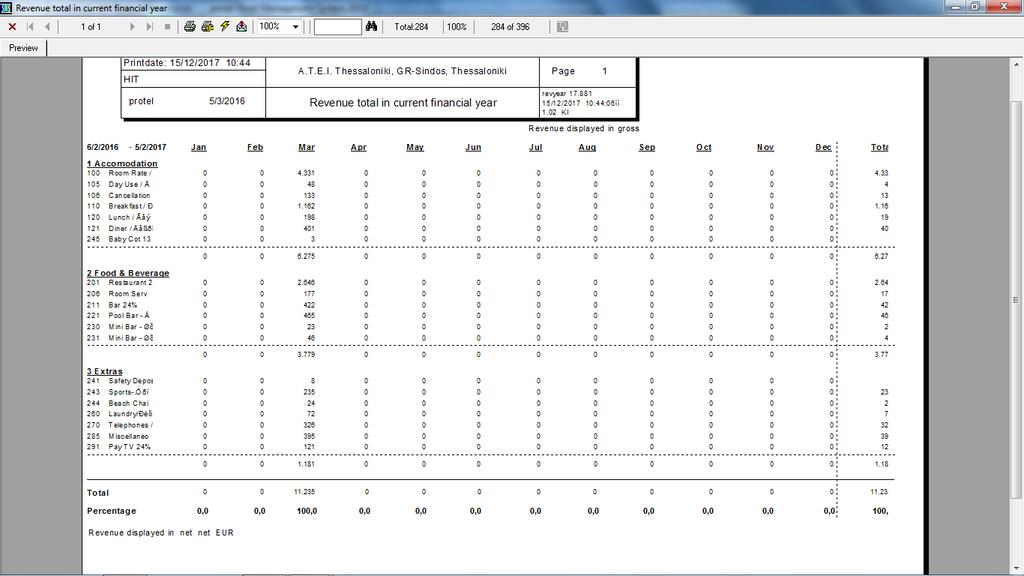Go to last page of report
This screenshot has height=576, width=1024.
[x=150, y=27]
